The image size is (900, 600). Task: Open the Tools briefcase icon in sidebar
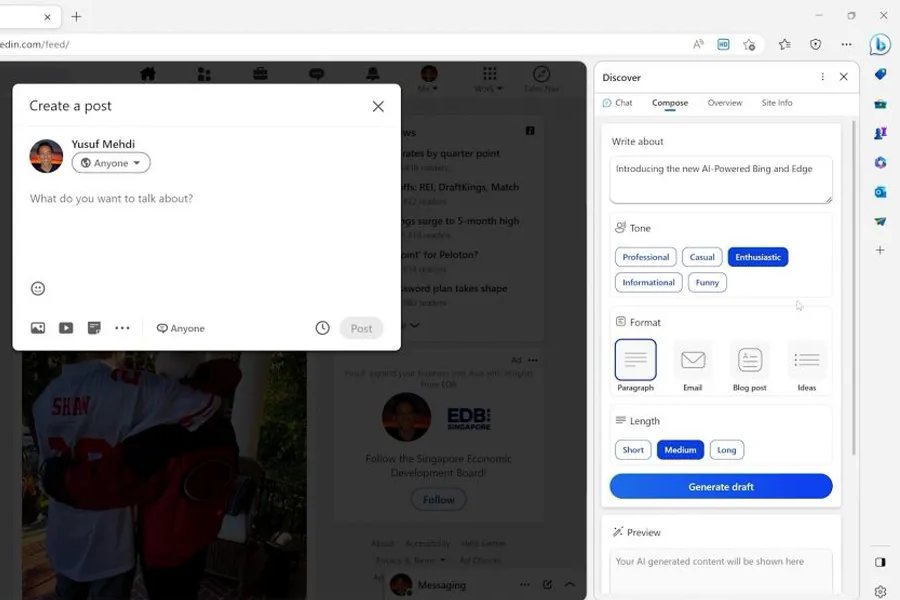[880, 104]
